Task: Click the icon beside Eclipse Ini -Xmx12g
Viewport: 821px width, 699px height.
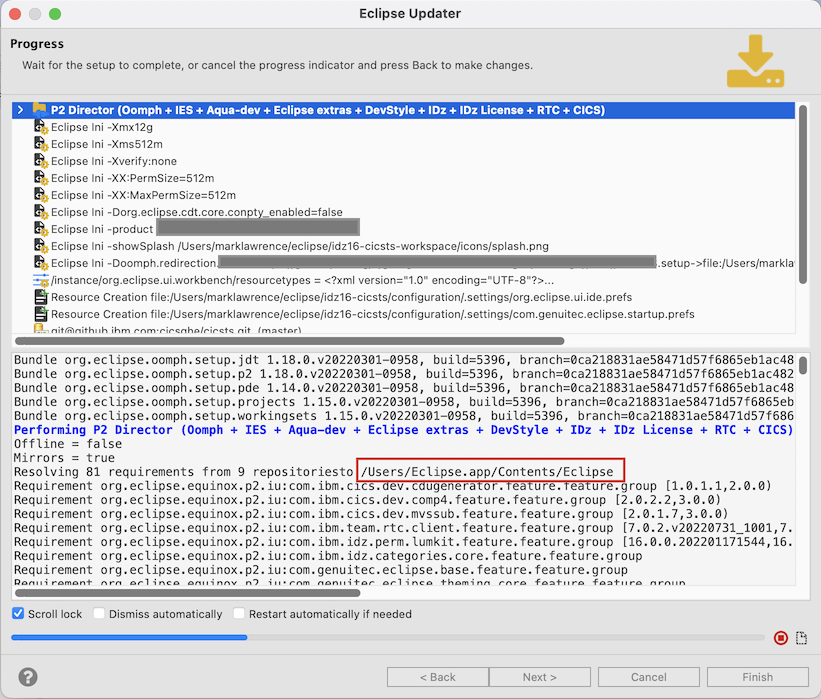Action: pos(40,127)
